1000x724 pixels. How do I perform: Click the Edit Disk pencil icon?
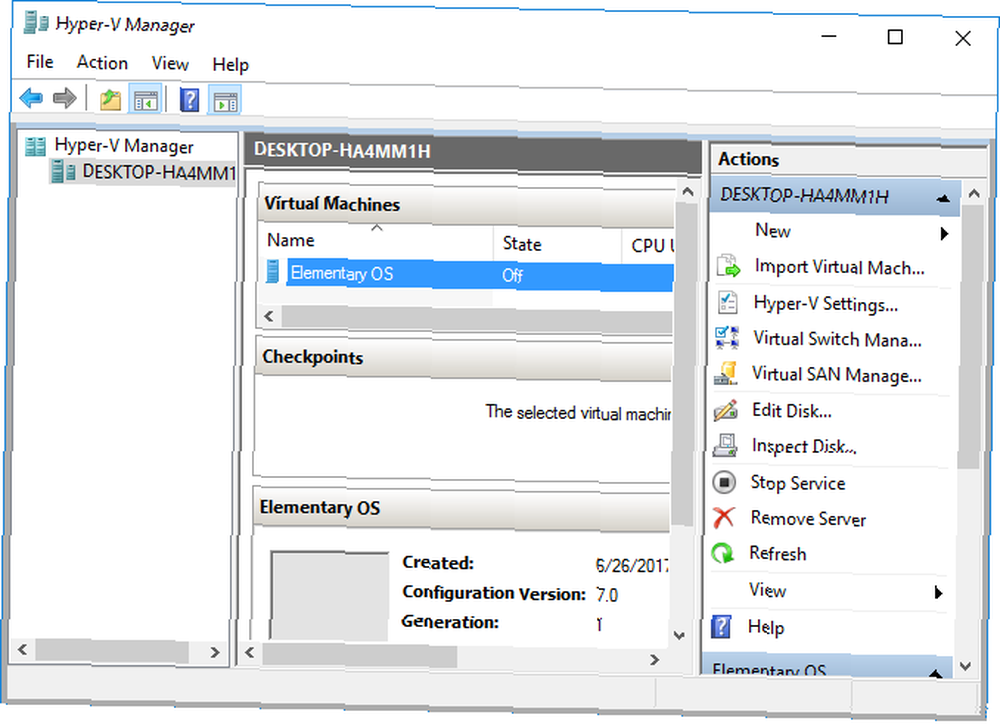(726, 410)
